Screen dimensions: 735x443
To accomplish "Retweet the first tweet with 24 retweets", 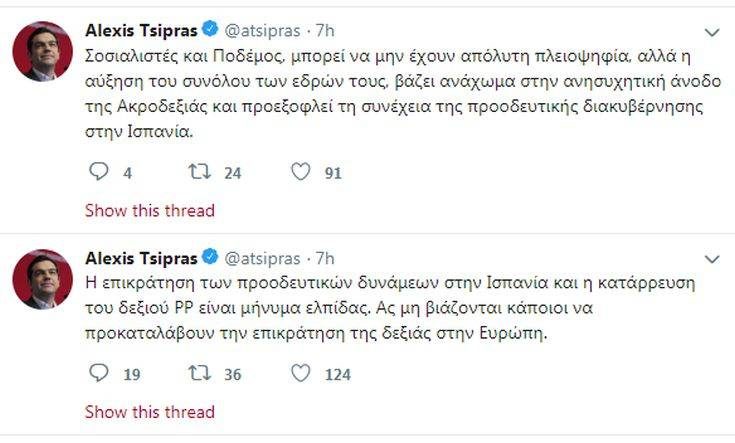I will [x=199, y=172].
